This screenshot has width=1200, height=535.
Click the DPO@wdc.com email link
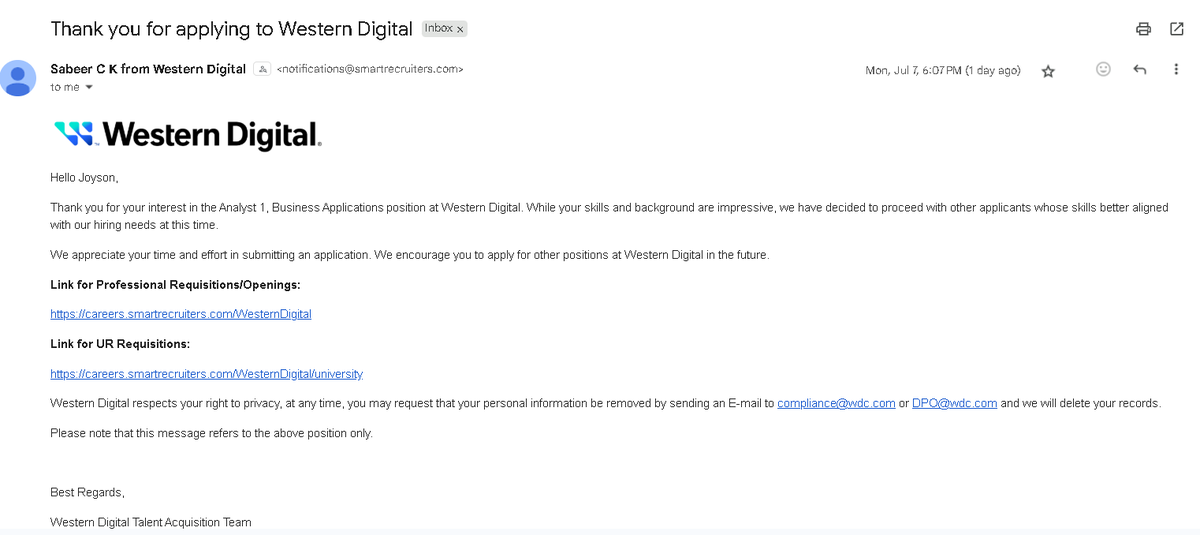tap(954, 404)
